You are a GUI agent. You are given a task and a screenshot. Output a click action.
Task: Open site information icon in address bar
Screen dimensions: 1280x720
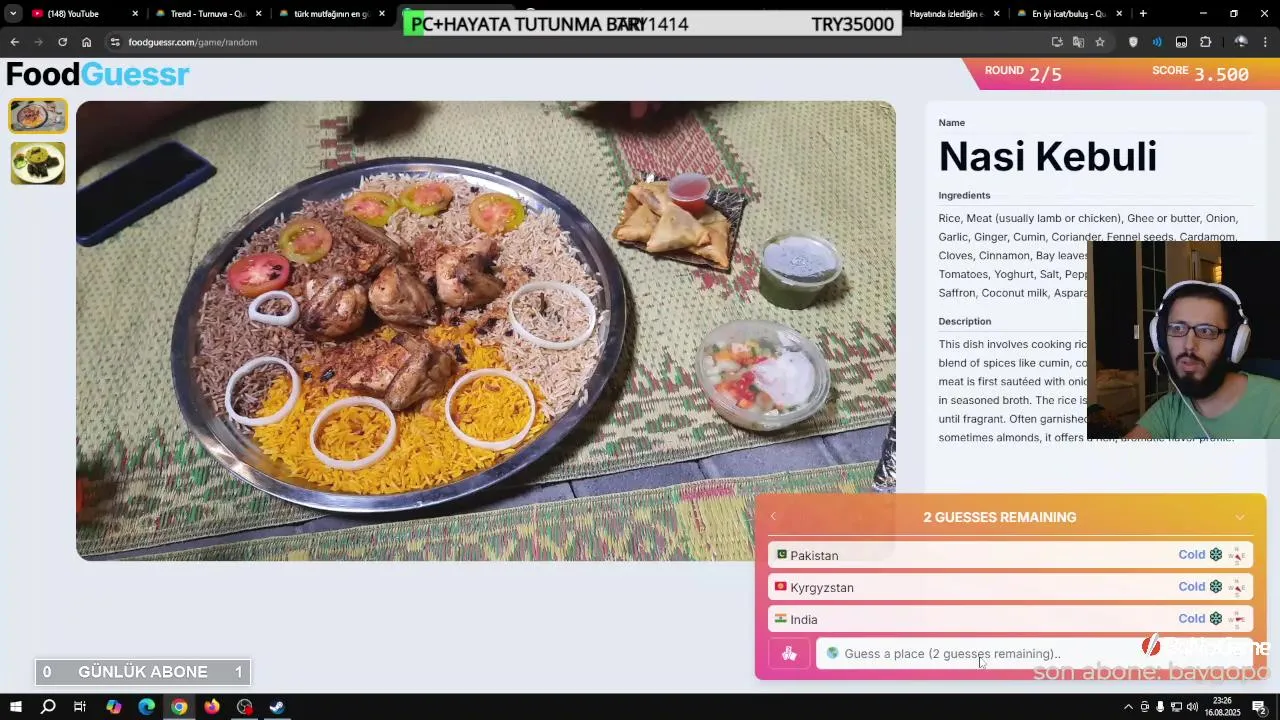[x=115, y=42]
